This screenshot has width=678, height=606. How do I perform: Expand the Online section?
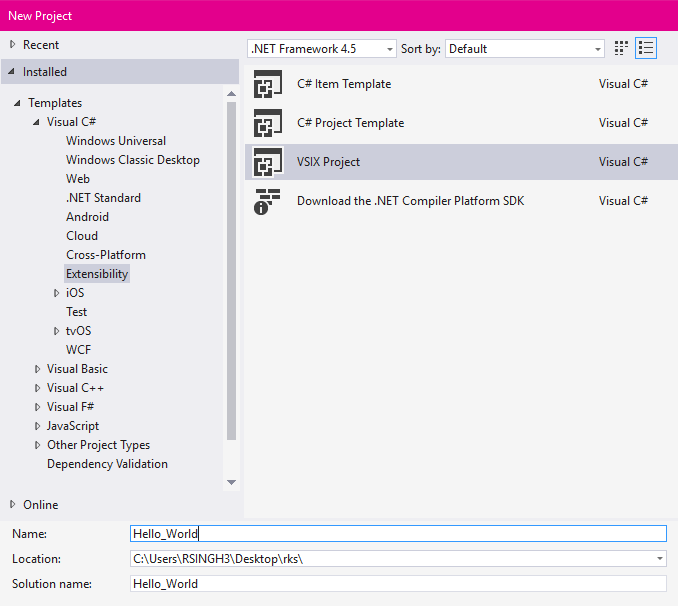[13, 504]
